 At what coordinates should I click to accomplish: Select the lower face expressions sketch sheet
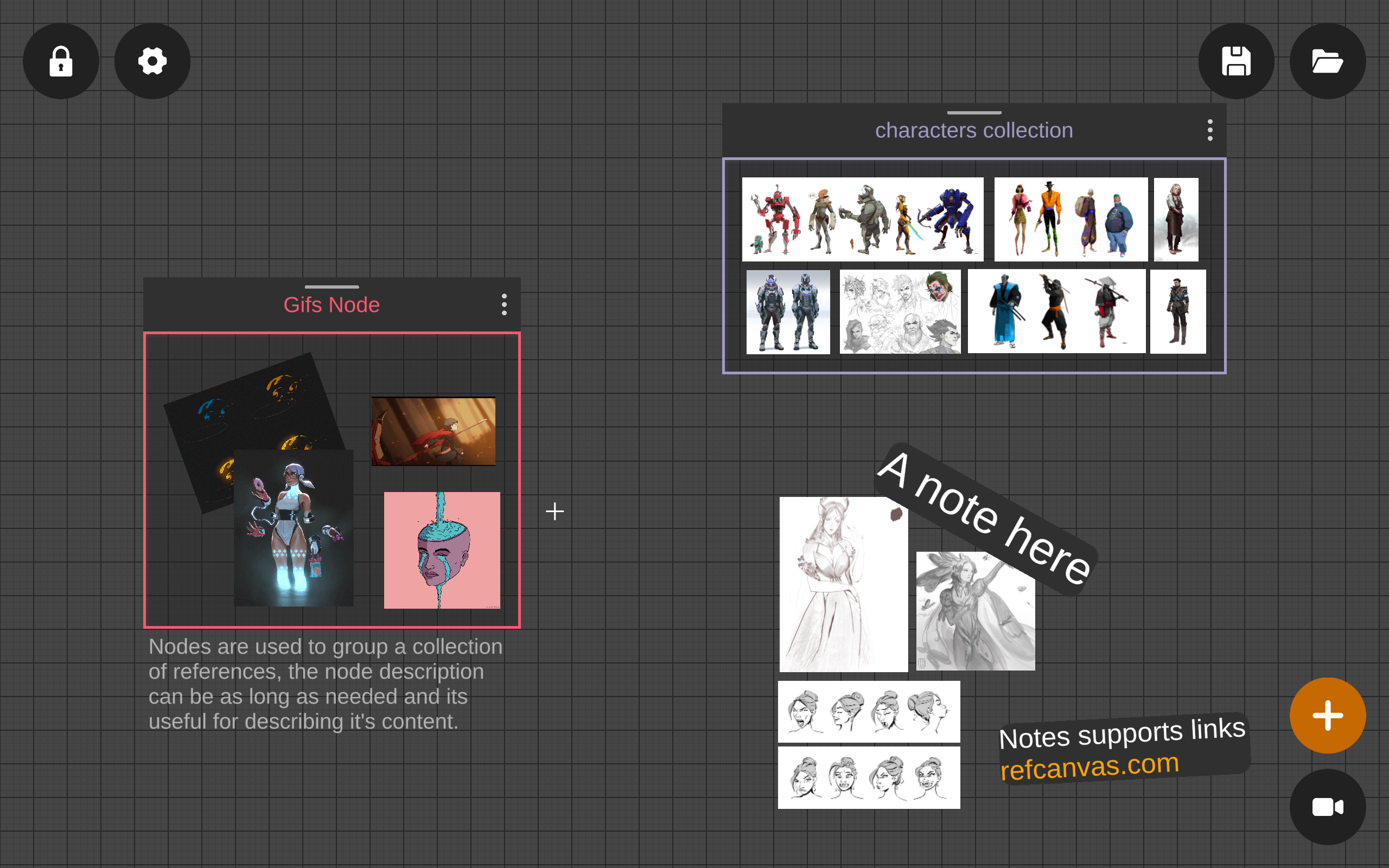[x=869, y=778]
